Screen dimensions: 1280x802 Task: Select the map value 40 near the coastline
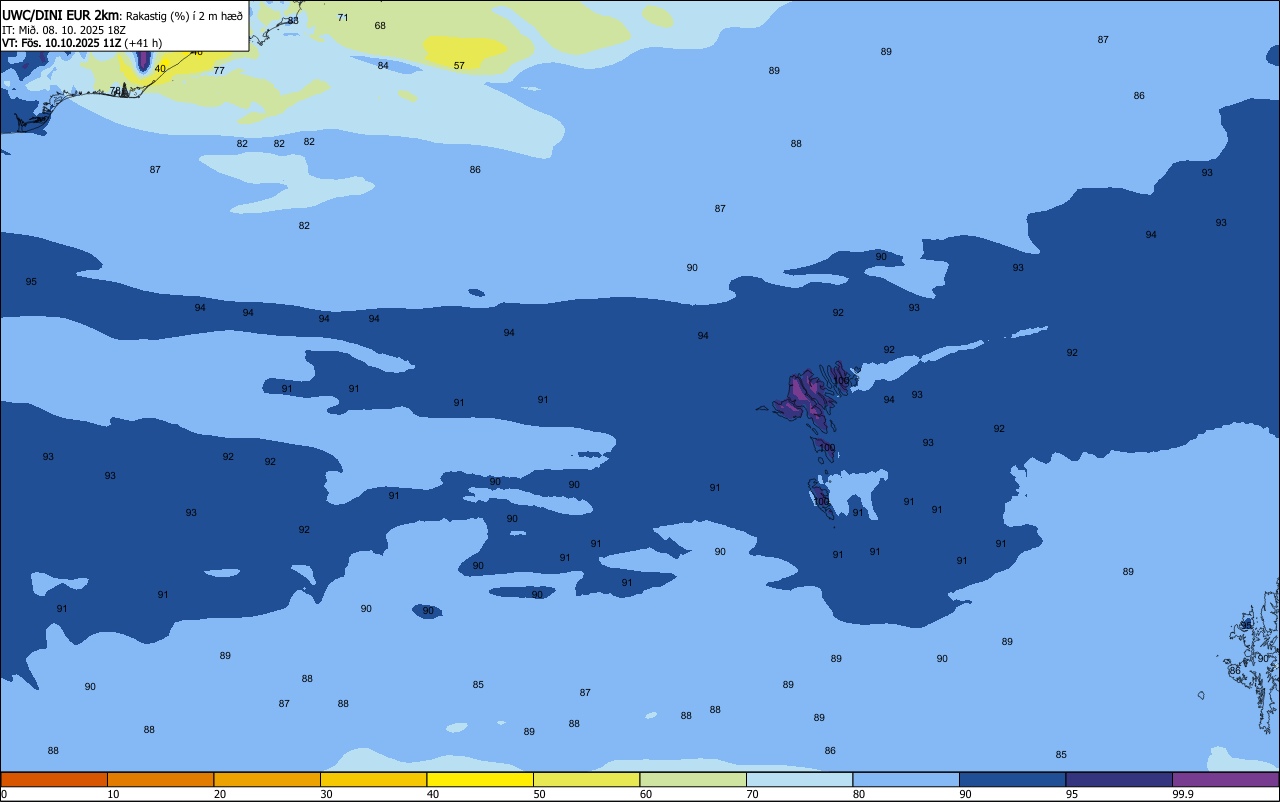[x=160, y=69]
